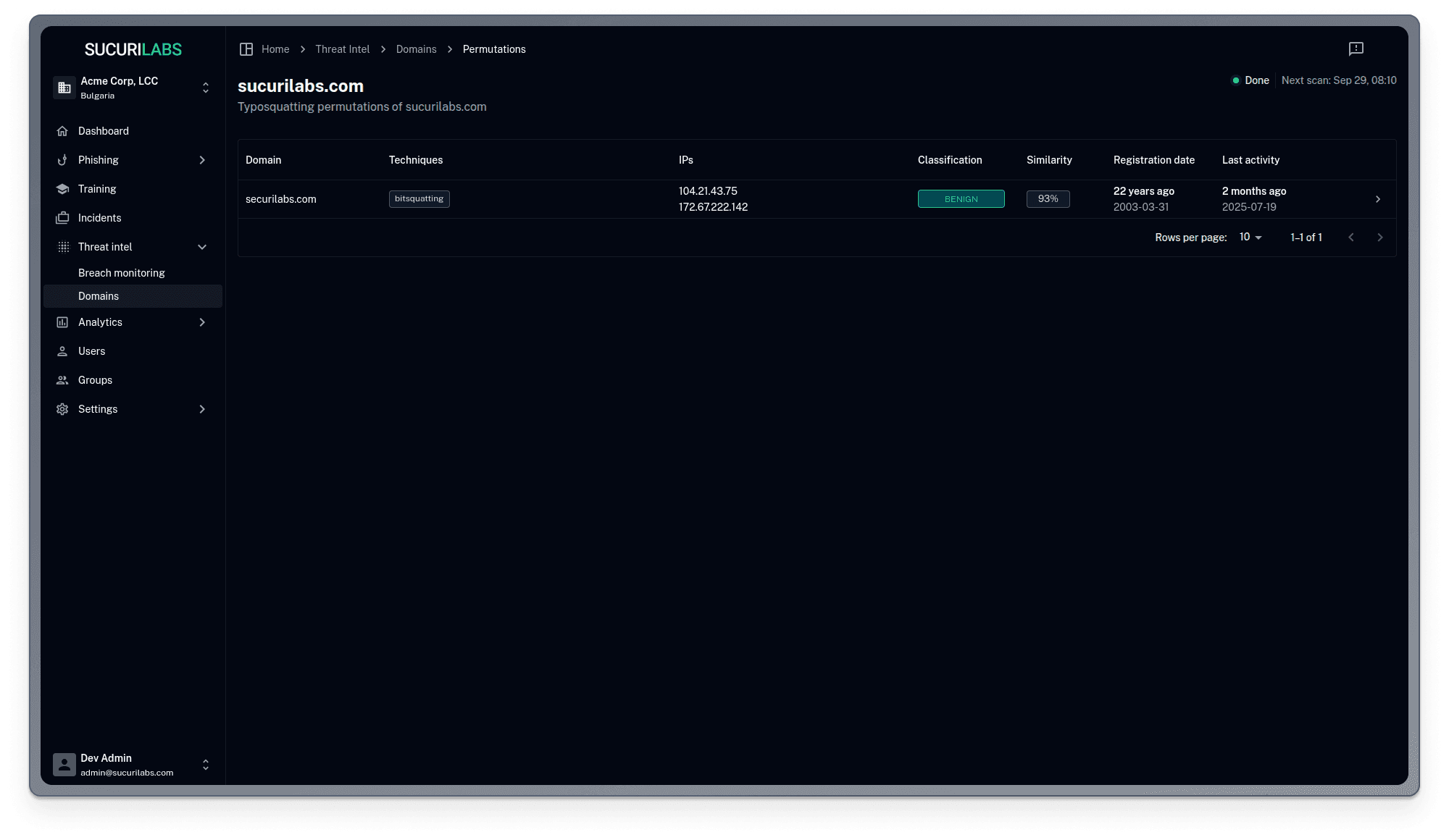The image size is (1449, 840).
Task: Click the Techniques column header
Action: [x=416, y=160]
